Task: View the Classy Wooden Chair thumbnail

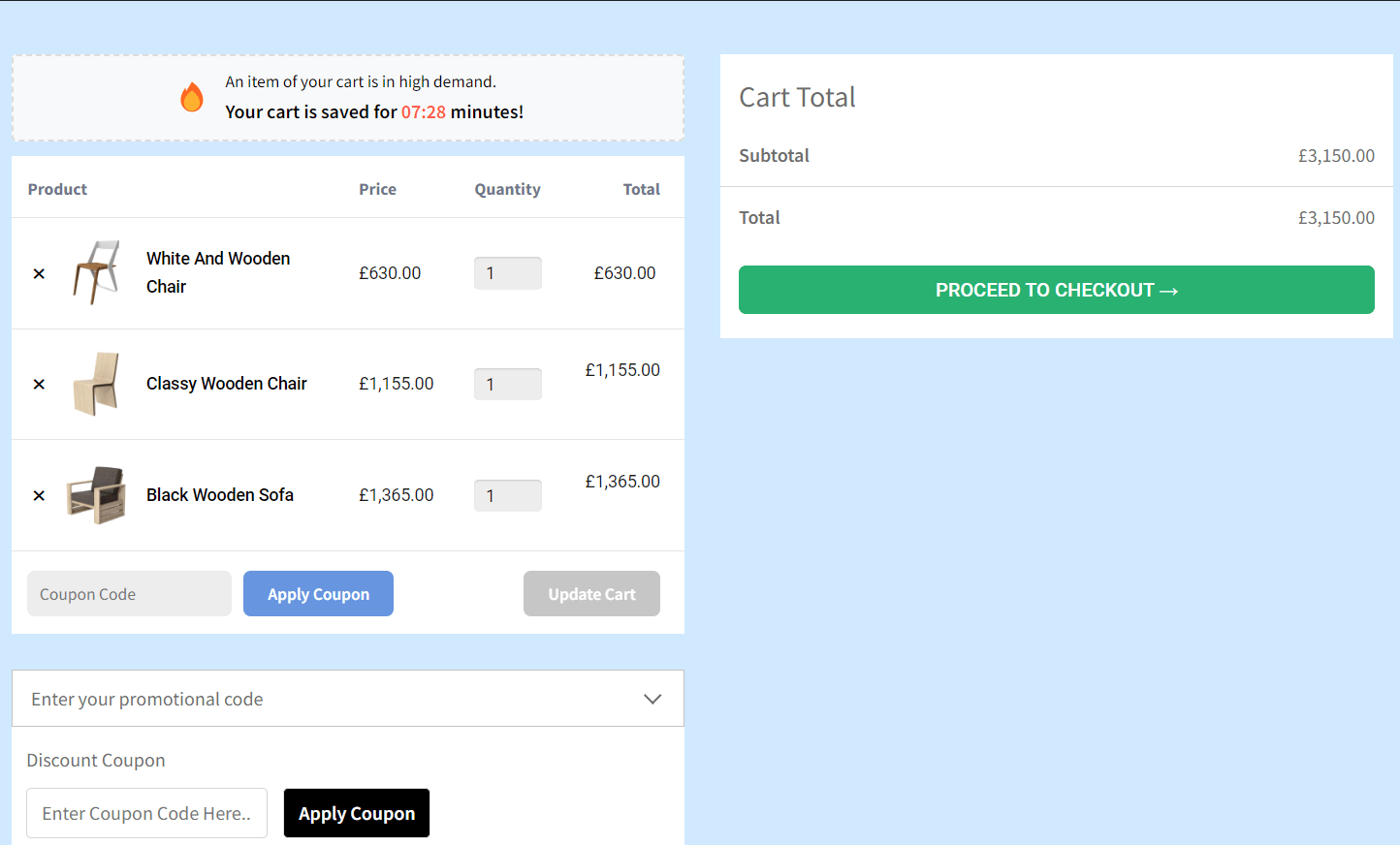Action: tap(96, 384)
